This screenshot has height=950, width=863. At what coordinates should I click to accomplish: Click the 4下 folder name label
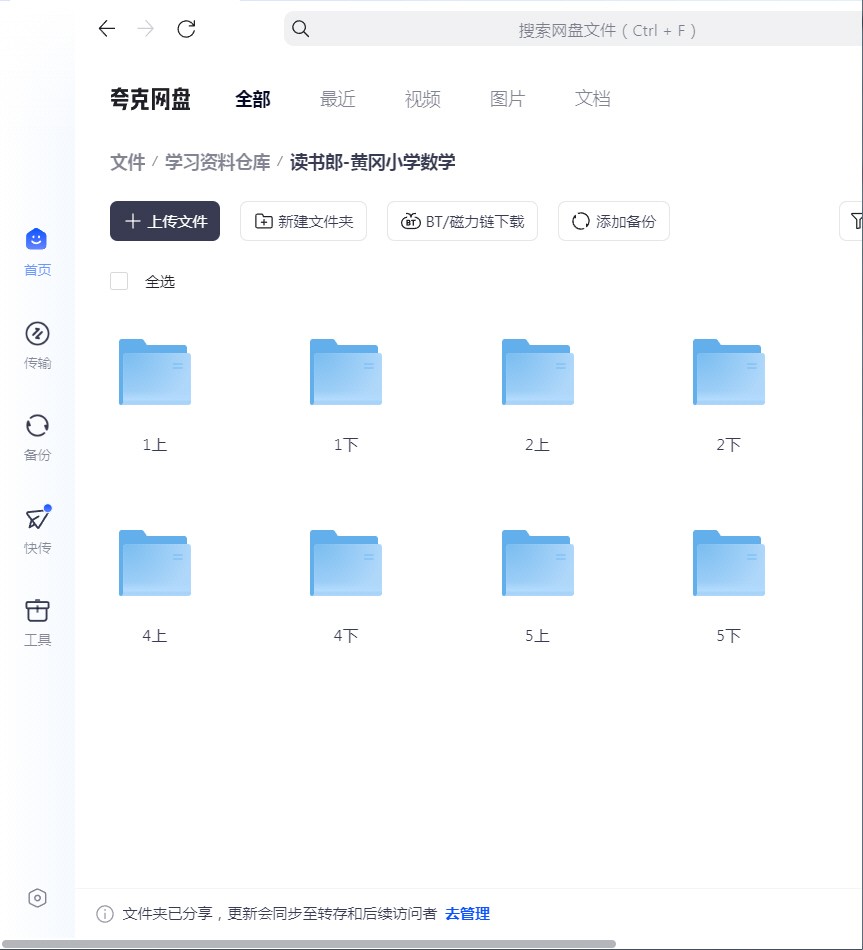click(x=346, y=636)
